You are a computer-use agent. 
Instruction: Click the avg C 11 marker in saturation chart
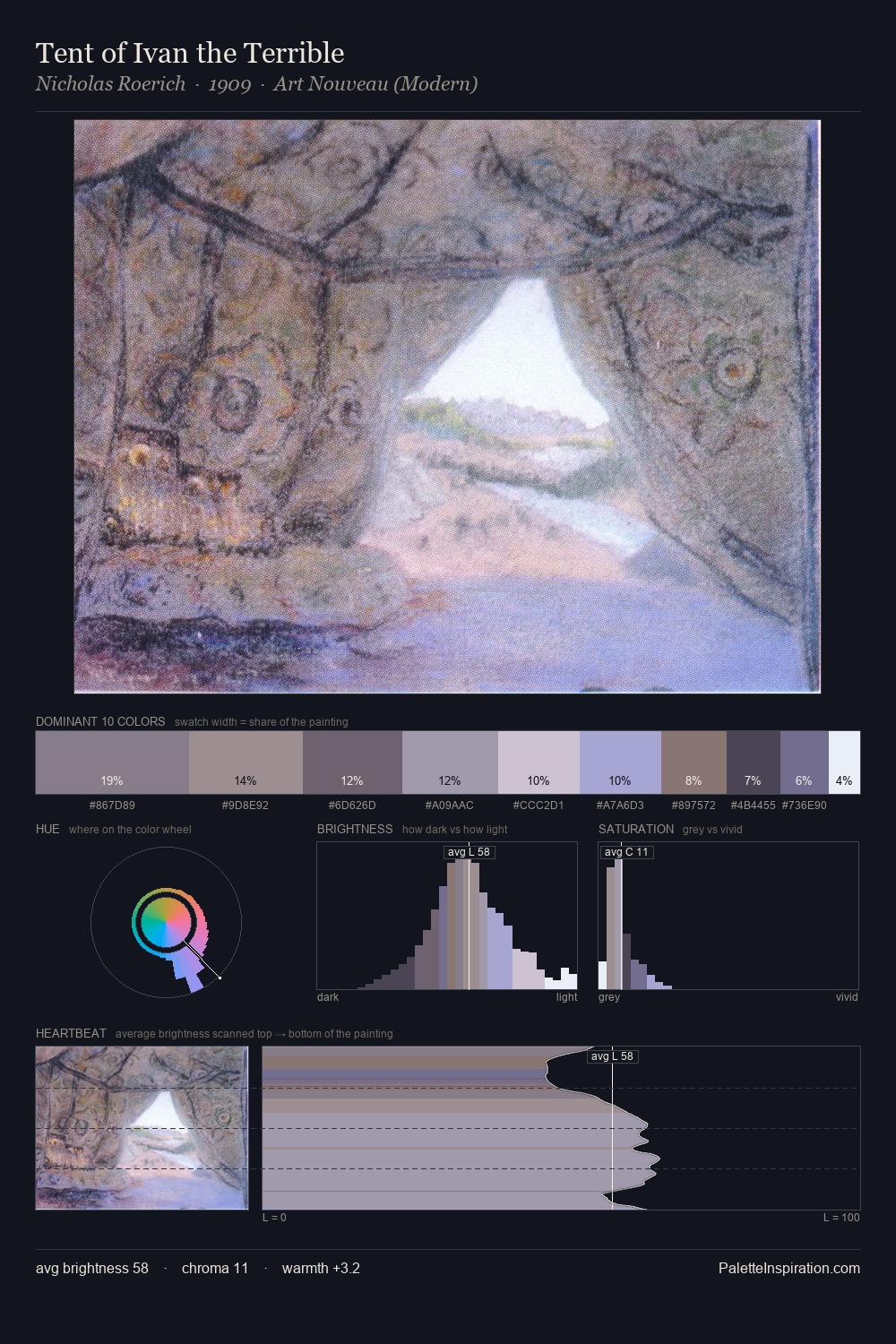(626, 852)
